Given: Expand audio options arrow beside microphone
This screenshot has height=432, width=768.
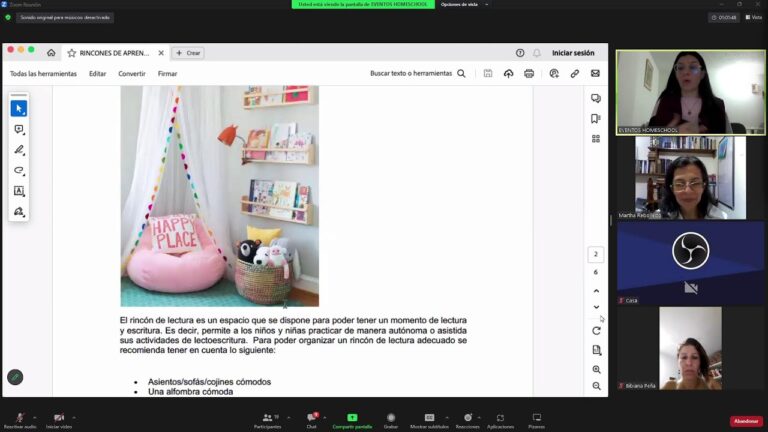Looking at the screenshot, I should click(34, 417).
